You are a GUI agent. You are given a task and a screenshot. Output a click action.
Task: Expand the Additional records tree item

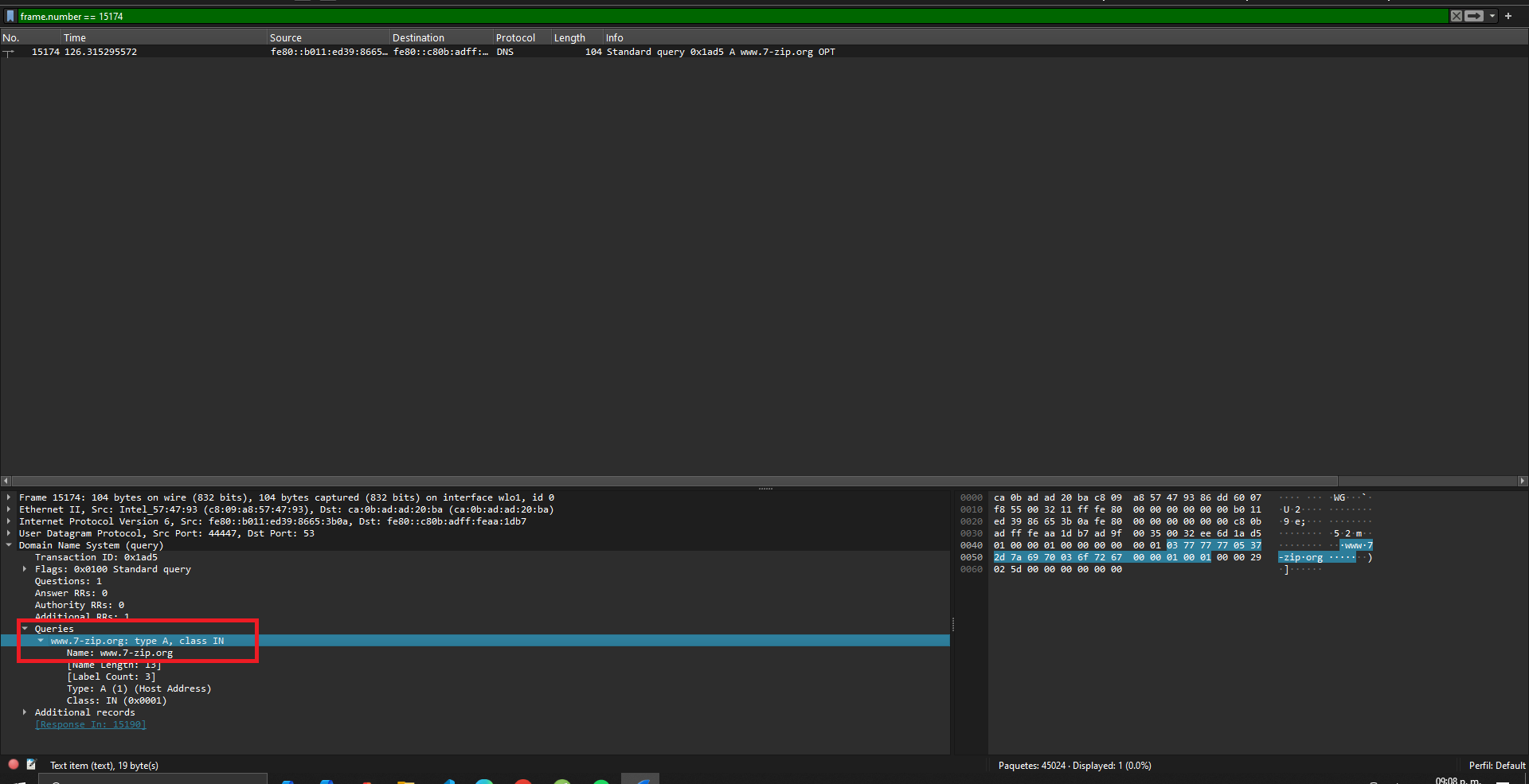pos(25,712)
